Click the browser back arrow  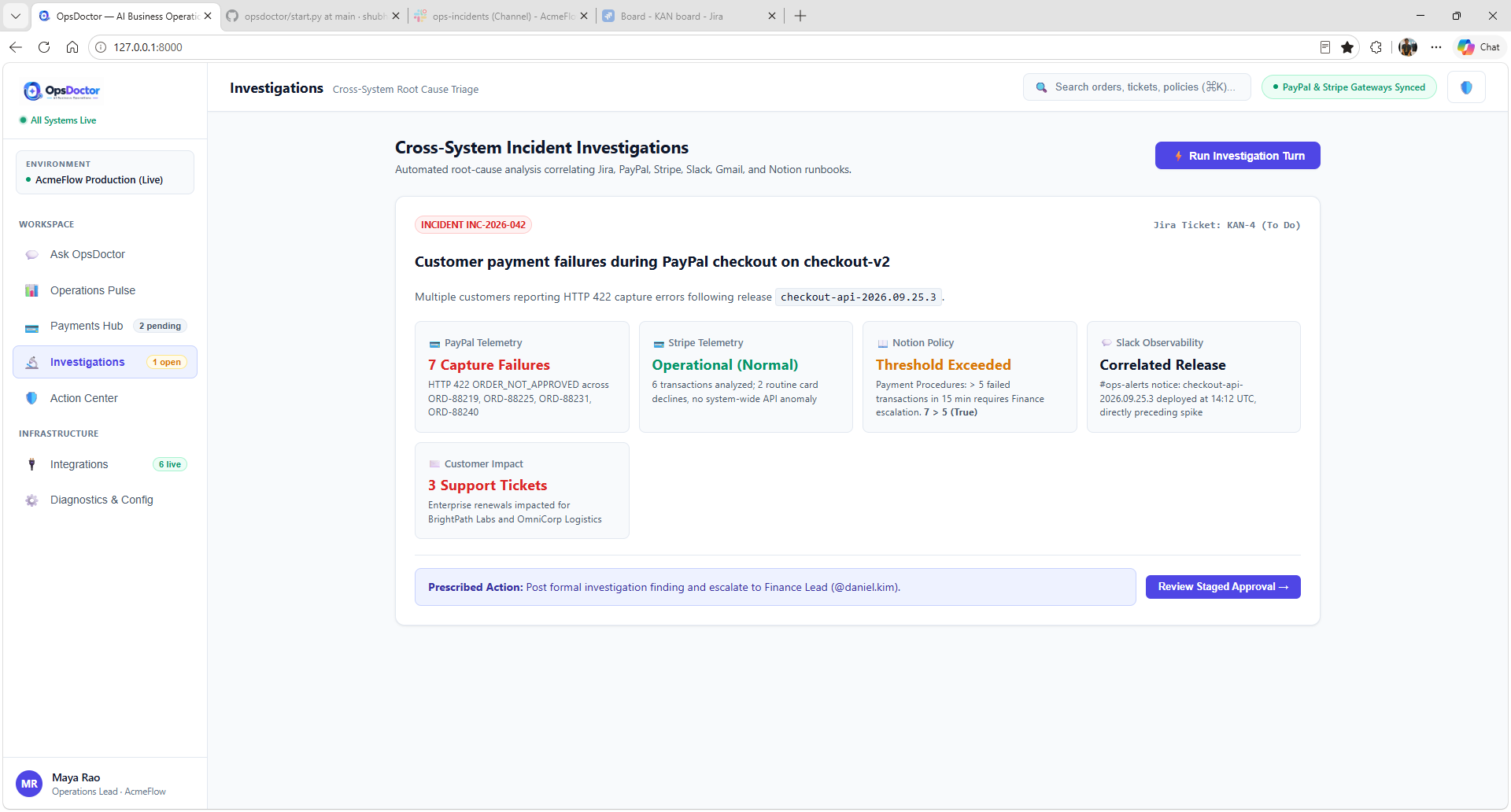coord(16,47)
